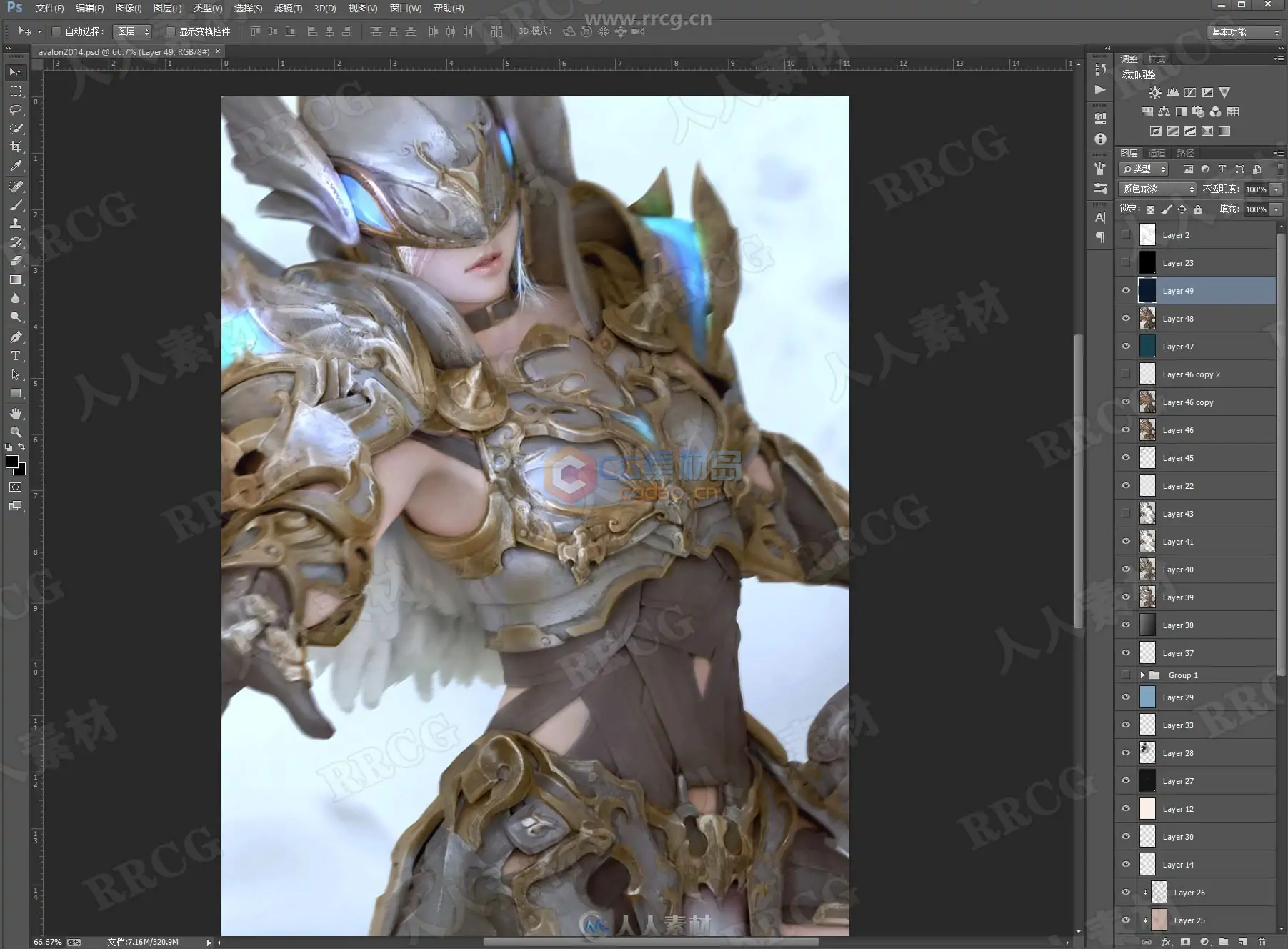Image resolution: width=1288 pixels, height=949 pixels.
Task: Select the Brush tool
Action: (16, 205)
